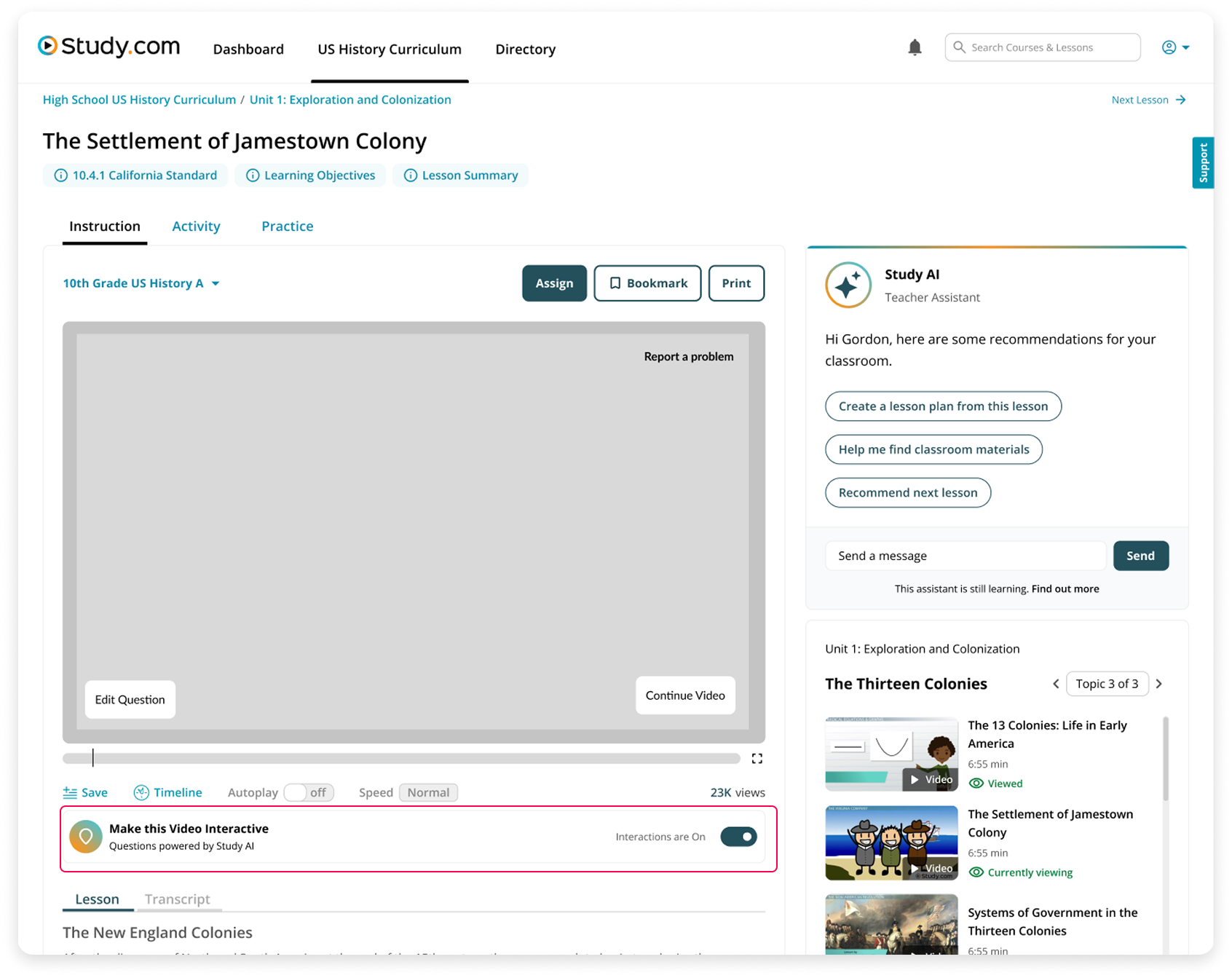The image size is (1232, 978).
Task: Choose Recommend next lesson
Action: pyautogui.click(x=908, y=493)
